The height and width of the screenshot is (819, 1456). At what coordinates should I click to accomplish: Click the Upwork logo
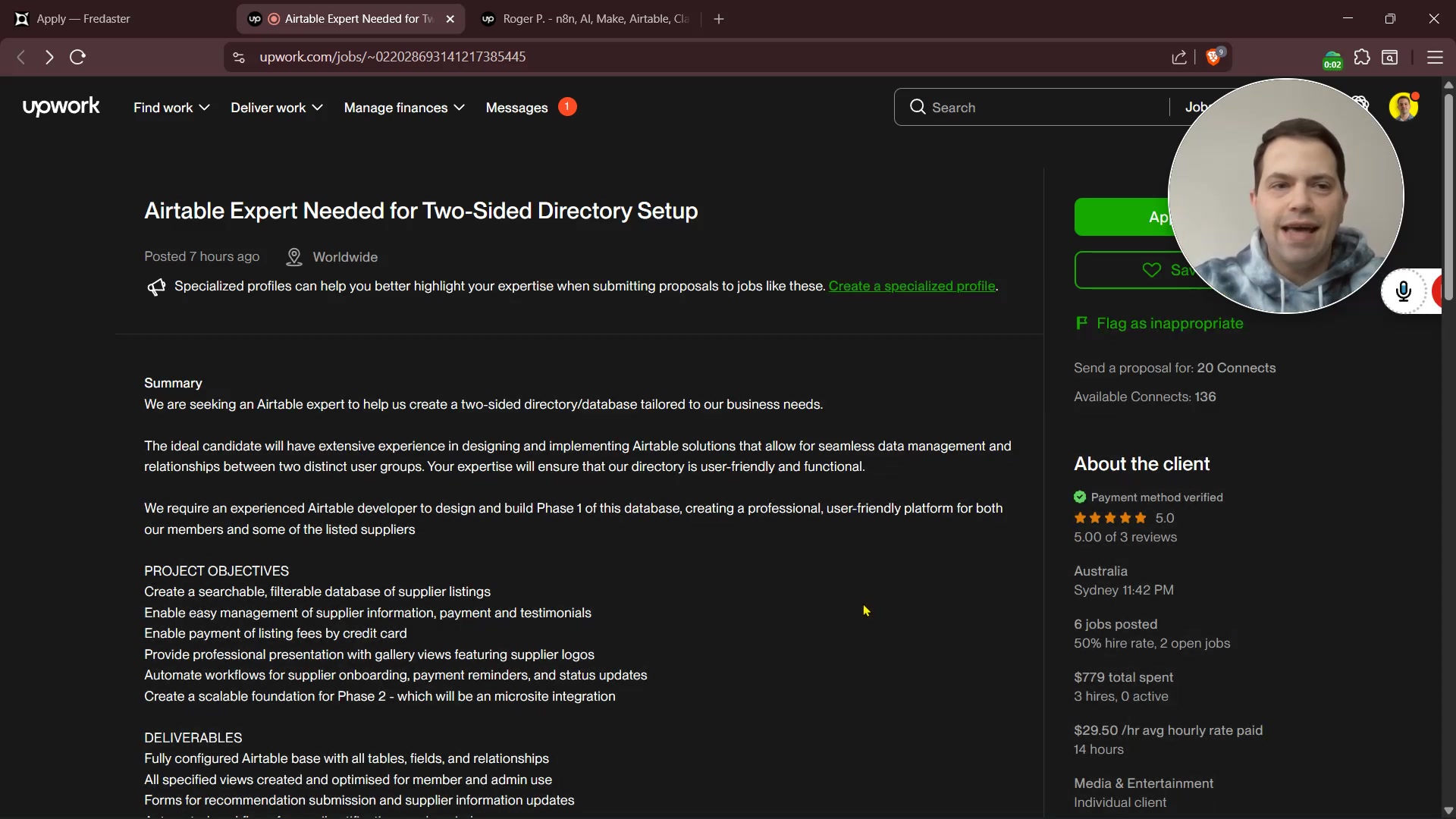pos(61,107)
